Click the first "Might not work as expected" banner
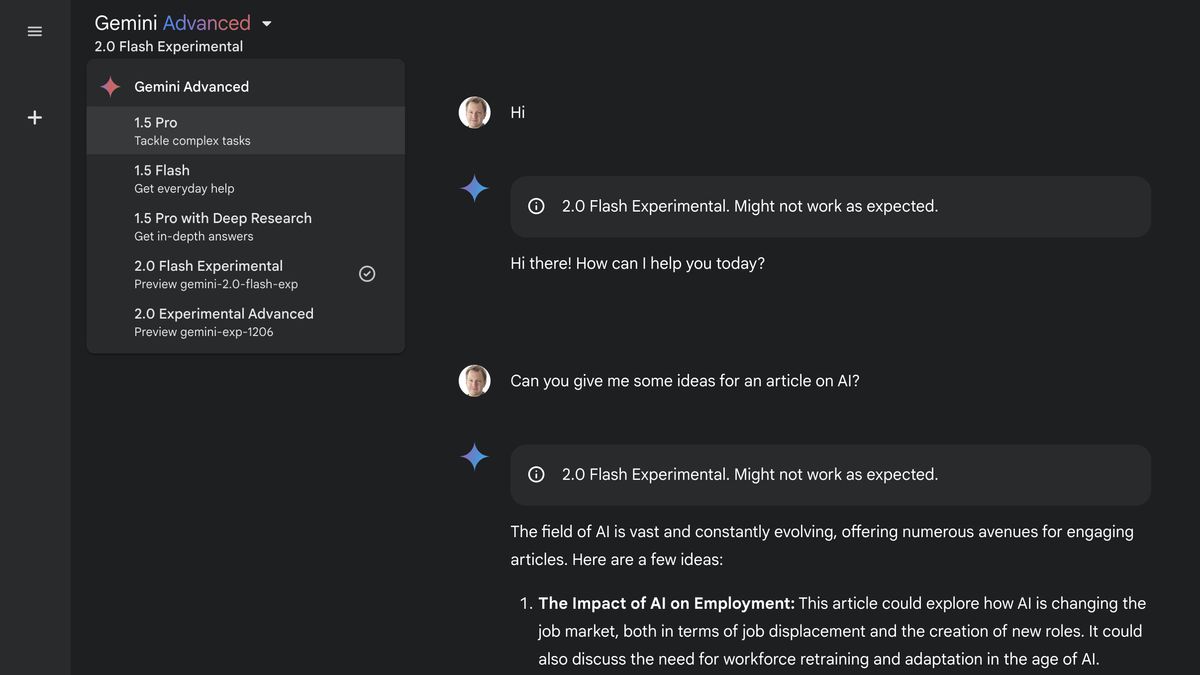1200x675 pixels. tap(830, 206)
